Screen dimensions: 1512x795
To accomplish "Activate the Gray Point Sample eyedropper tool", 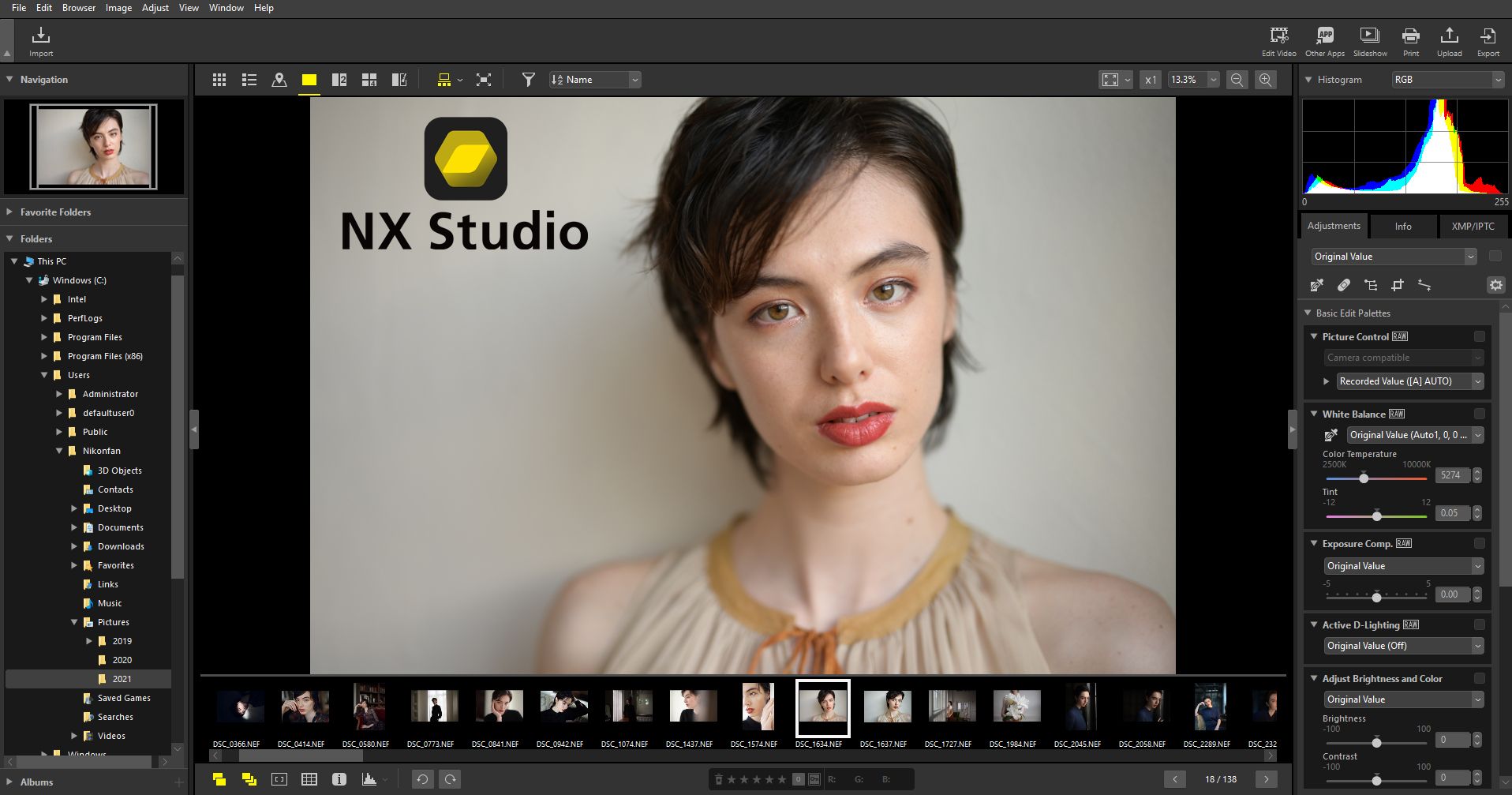I will 1317,285.
